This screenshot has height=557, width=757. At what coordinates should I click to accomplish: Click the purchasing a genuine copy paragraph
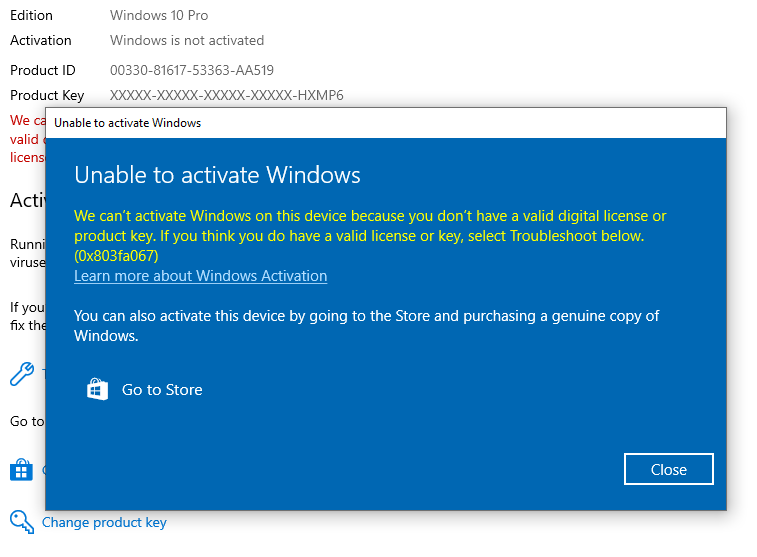[x=366, y=326]
